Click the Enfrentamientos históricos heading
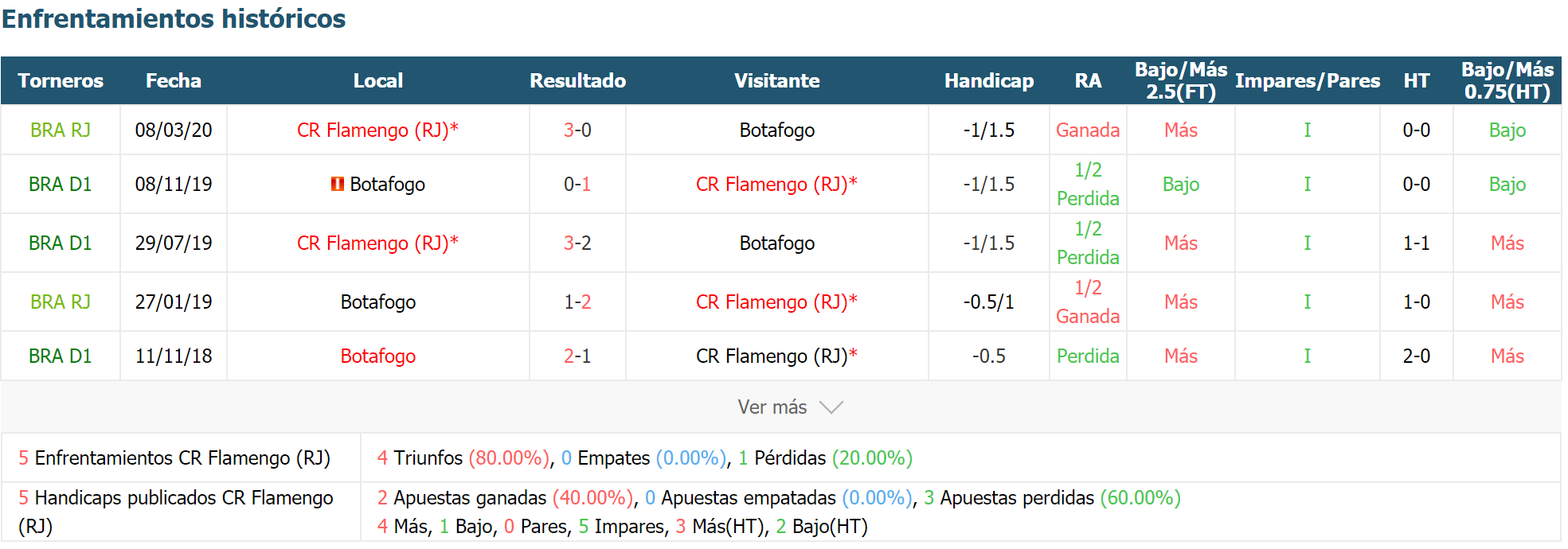This screenshot has width=1568, height=549. [x=174, y=18]
